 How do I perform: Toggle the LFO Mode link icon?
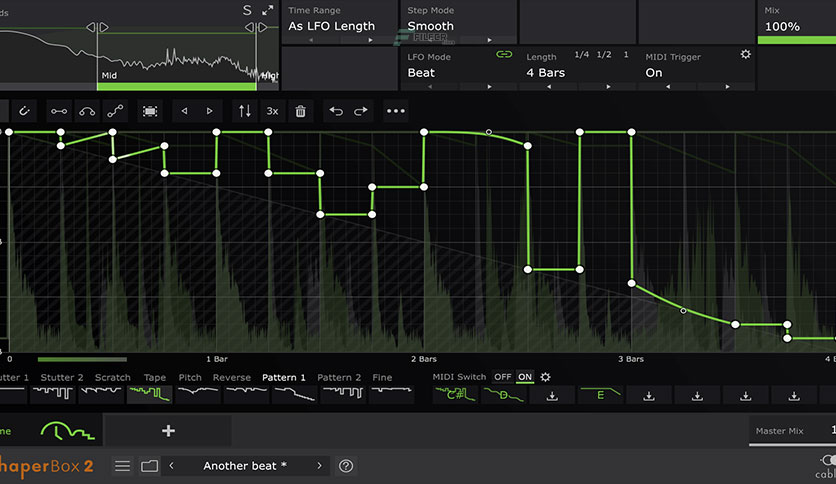[x=504, y=56]
